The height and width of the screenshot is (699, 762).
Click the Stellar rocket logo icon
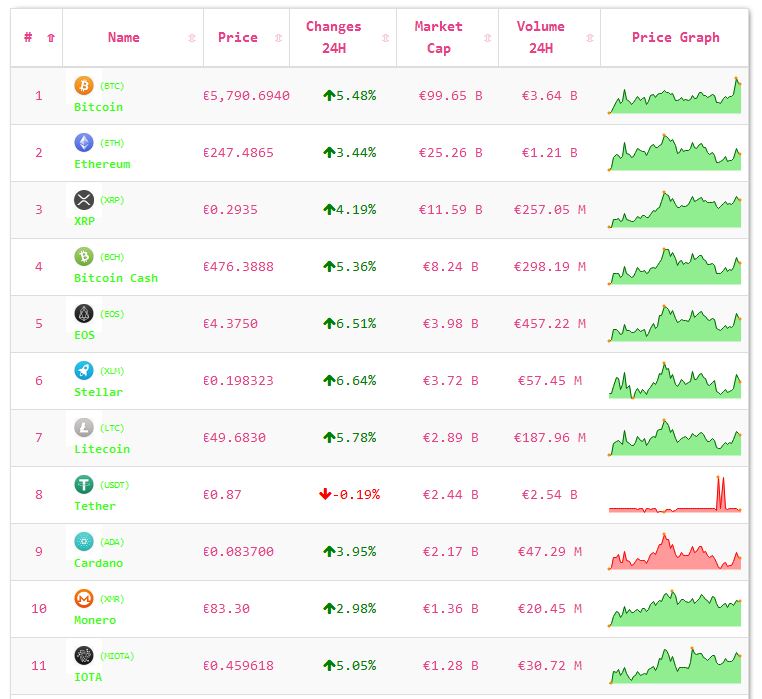coord(84,371)
